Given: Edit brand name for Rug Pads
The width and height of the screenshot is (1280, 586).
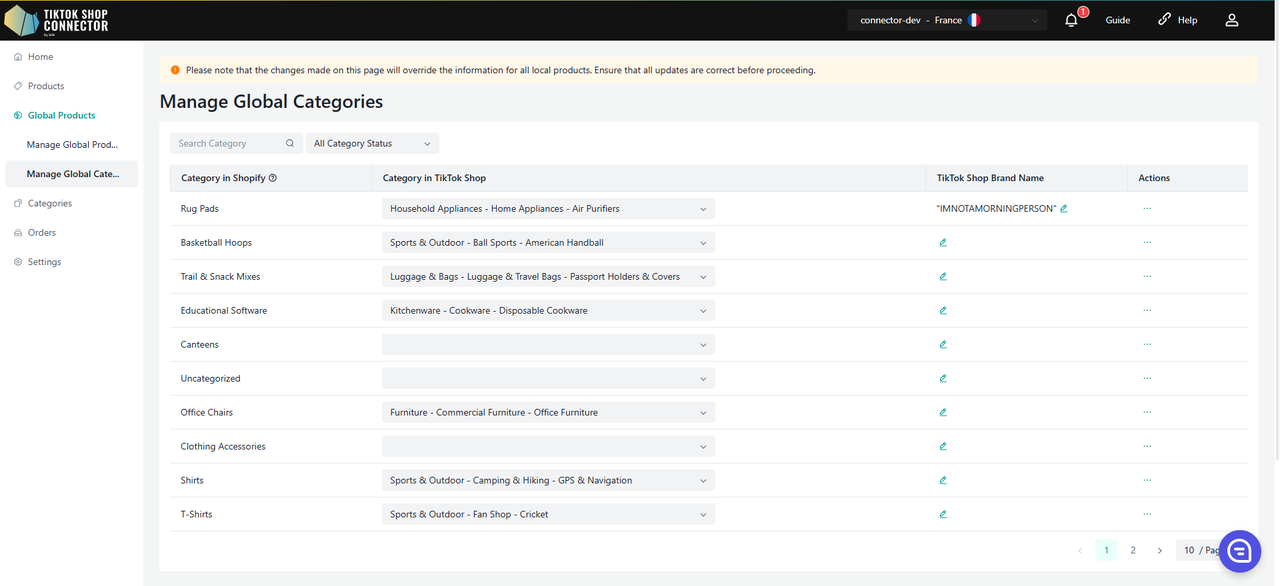Looking at the screenshot, I should coord(1064,209).
